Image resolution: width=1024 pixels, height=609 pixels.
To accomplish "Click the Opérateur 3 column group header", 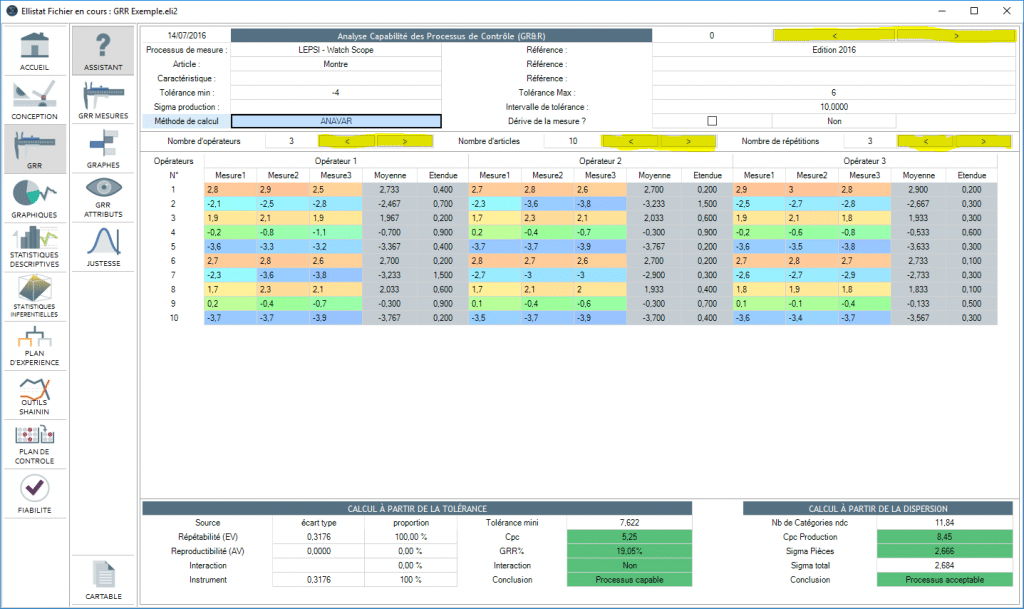I will (x=865, y=161).
